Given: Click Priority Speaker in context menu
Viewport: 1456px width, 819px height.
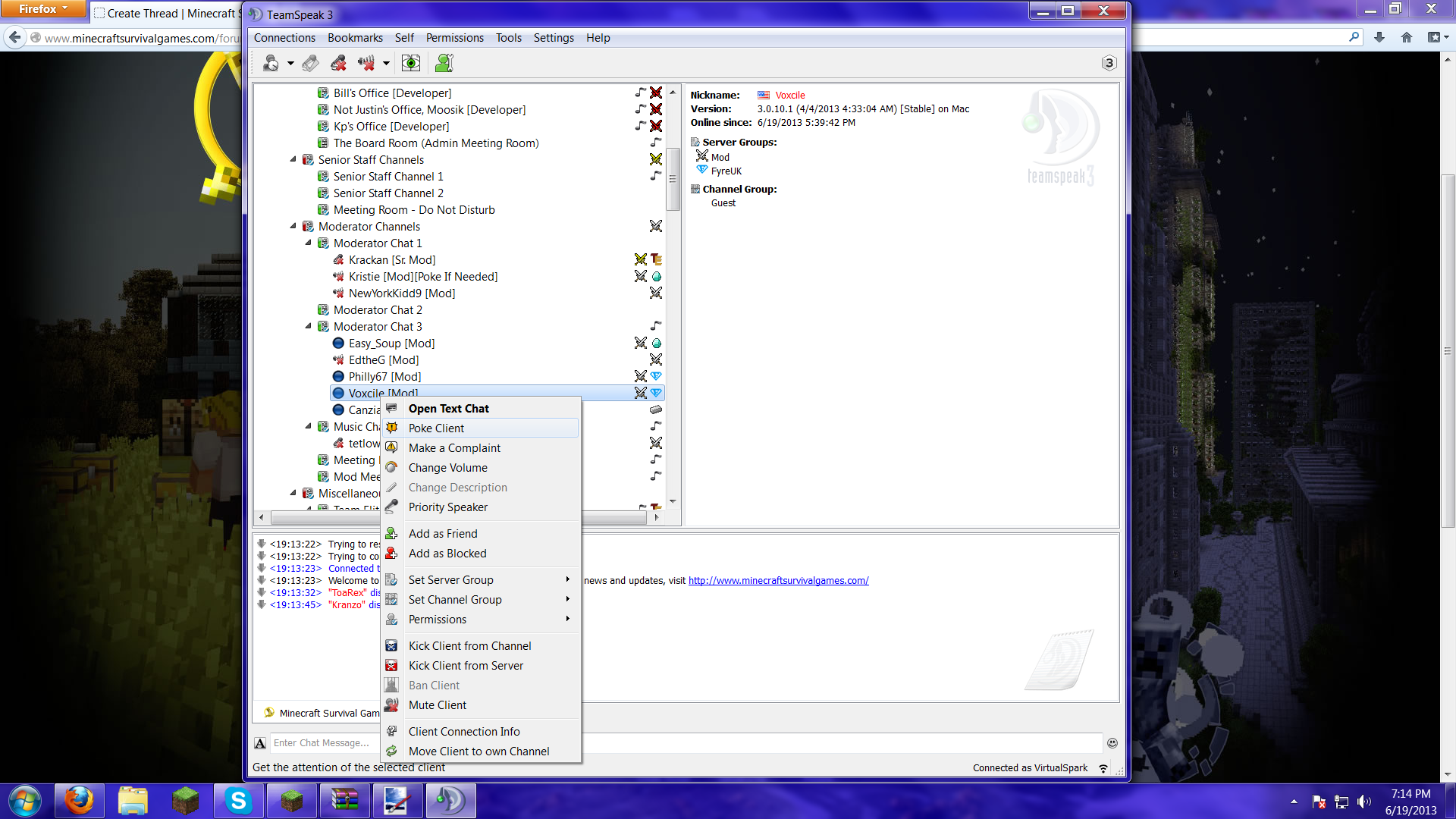Looking at the screenshot, I should (x=481, y=507).
